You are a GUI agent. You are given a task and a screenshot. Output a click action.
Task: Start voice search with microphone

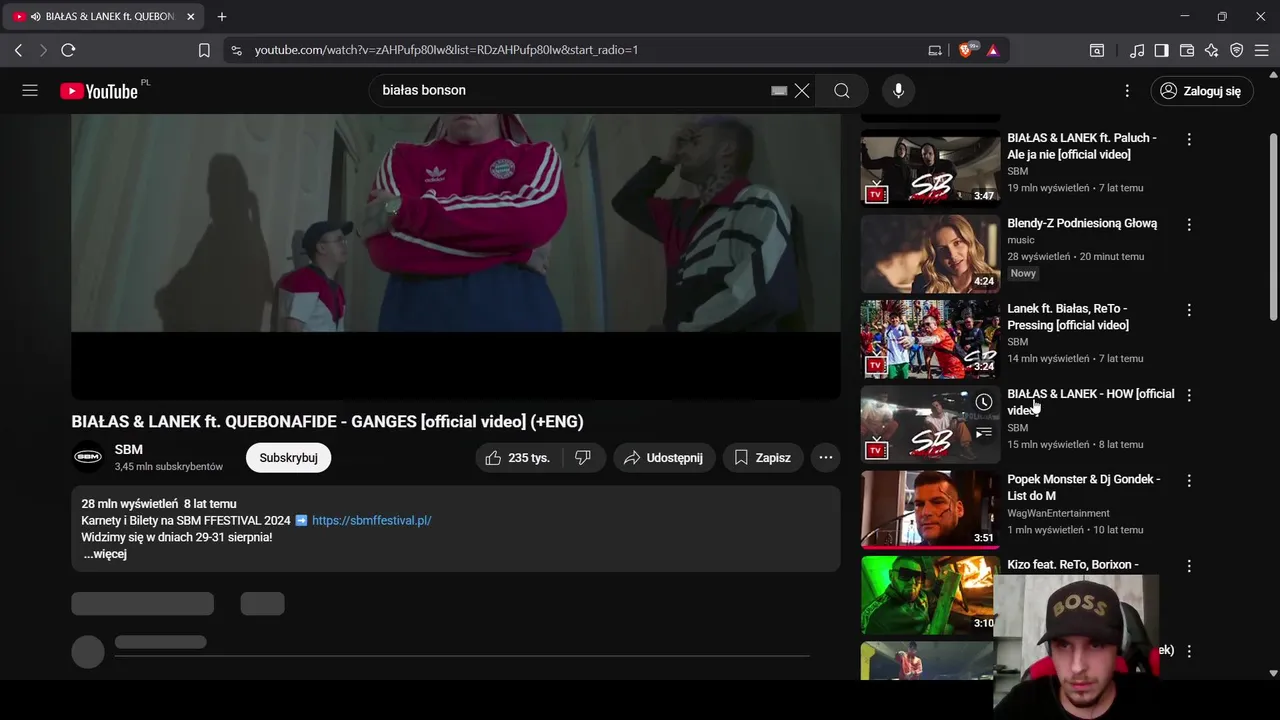(x=898, y=91)
